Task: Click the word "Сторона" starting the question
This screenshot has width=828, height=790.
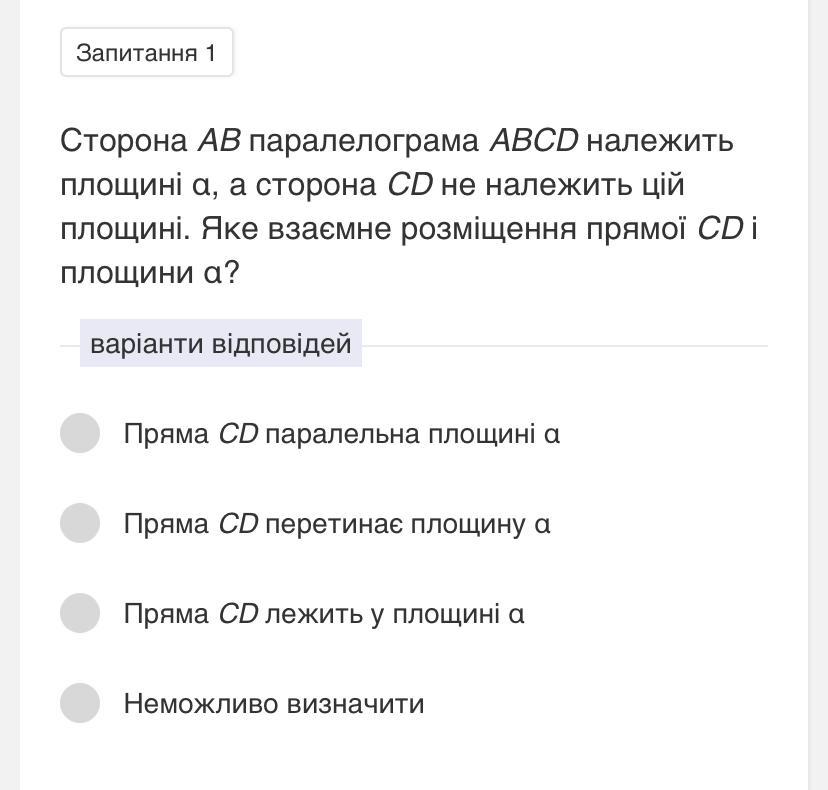Action: 124,141
